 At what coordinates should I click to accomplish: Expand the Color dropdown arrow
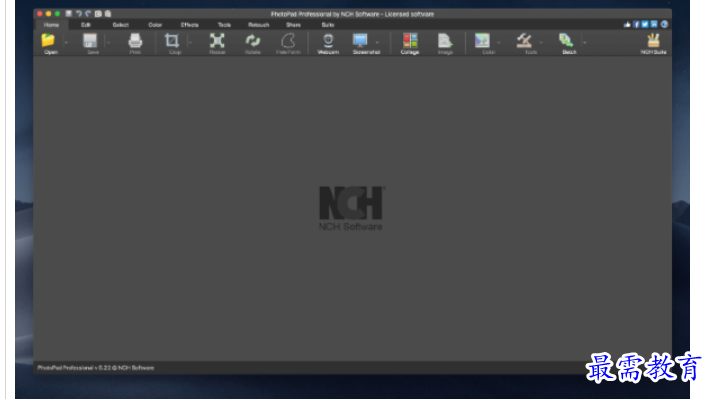[x=499, y=42]
